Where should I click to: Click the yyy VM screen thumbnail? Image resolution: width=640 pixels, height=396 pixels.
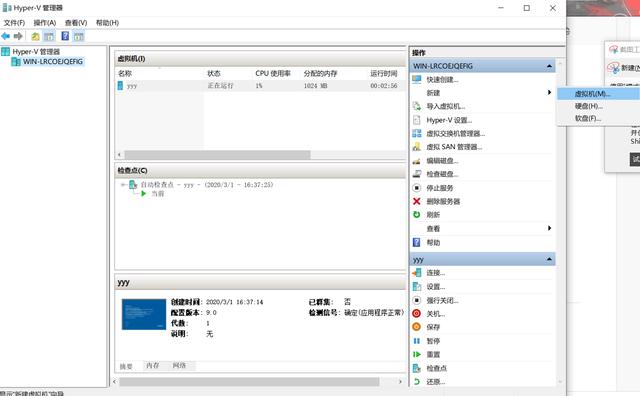click(144, 314)
